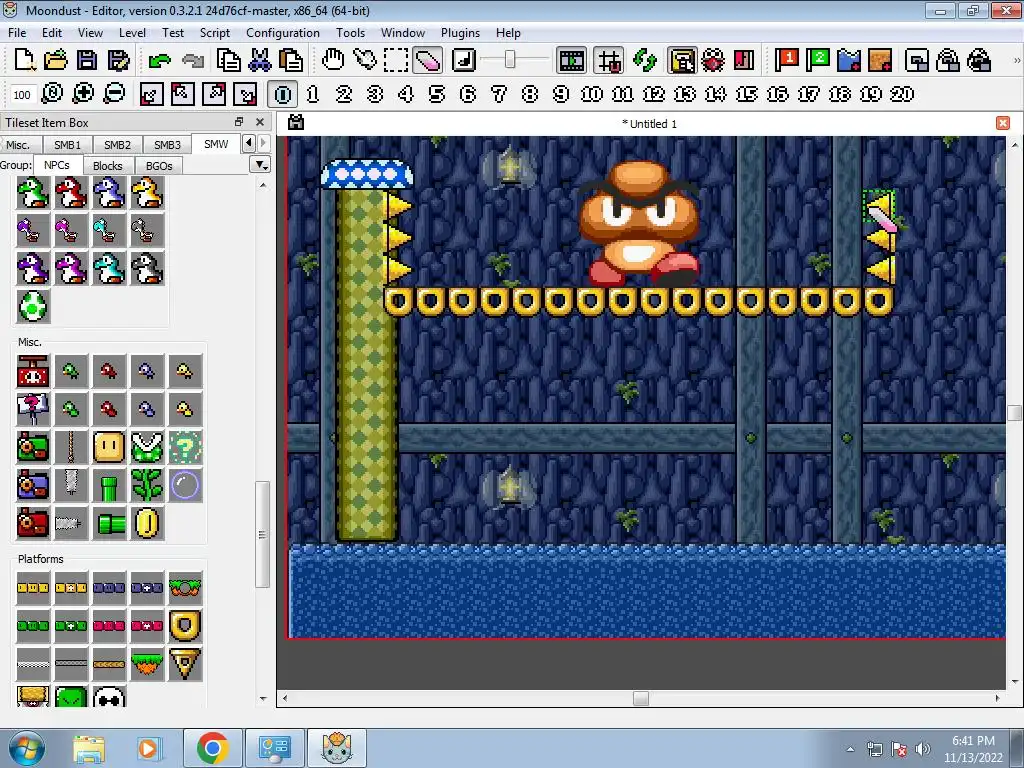Choose the pointing-hand selection tool

[x=364, y=60]
